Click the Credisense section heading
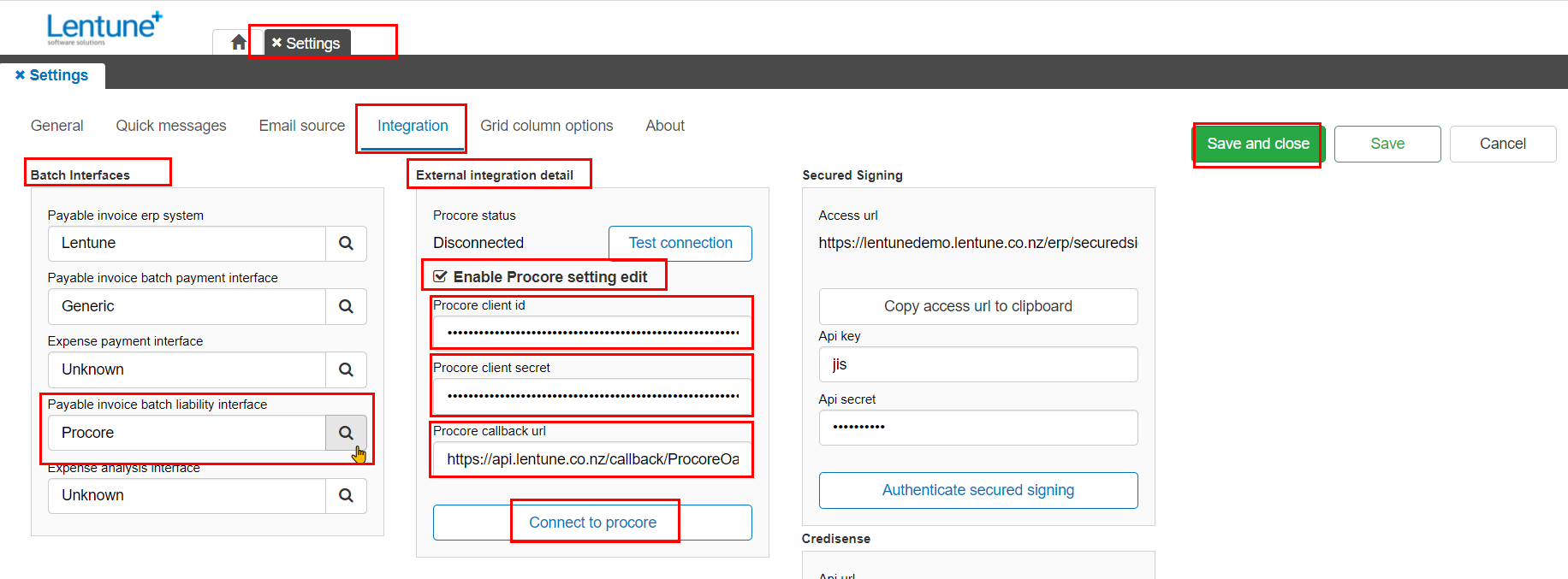Image resolution: width=1568 pixels, height=579 pixels. coord(836,539)
